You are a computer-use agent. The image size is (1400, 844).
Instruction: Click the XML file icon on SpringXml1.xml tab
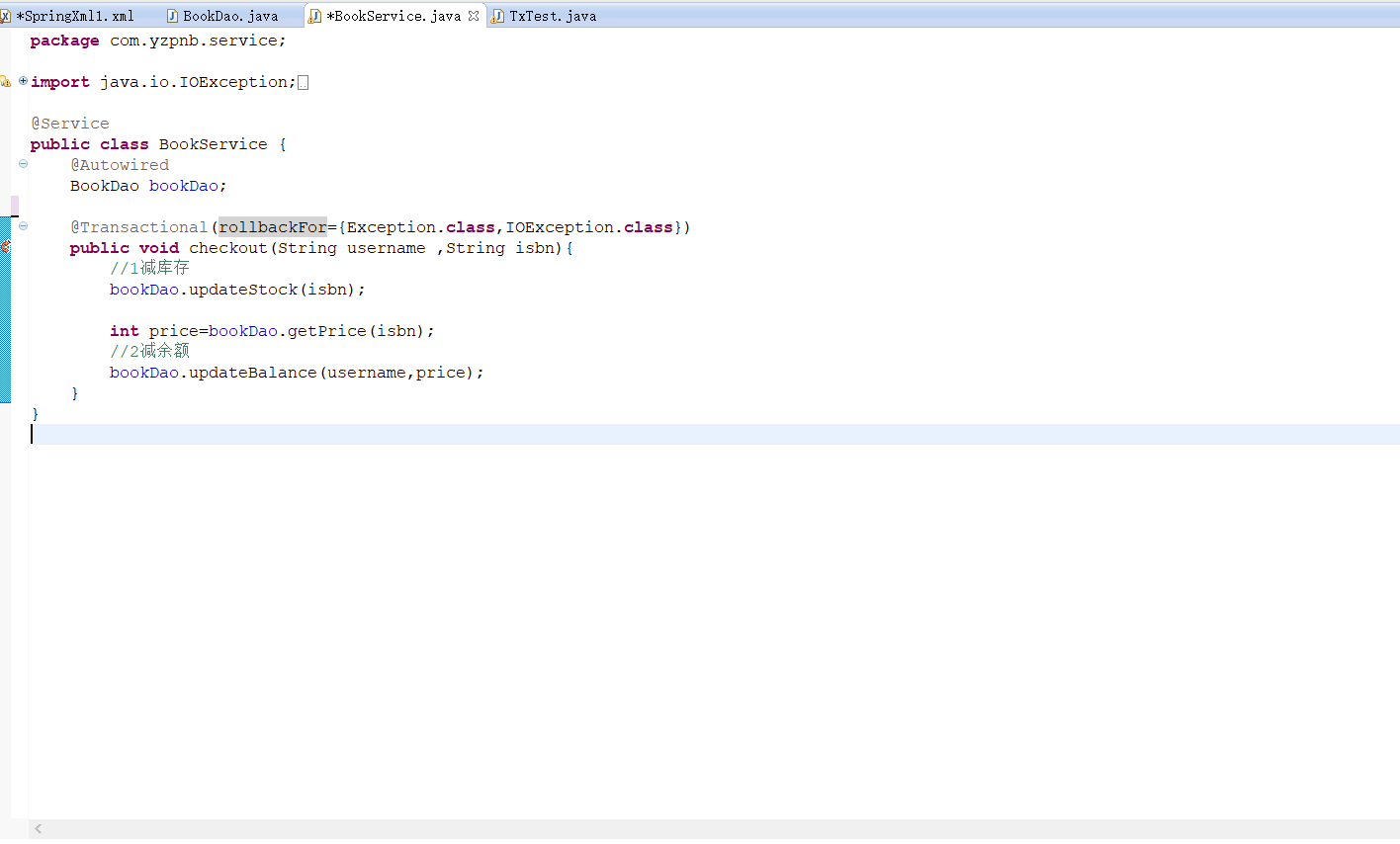[5, 16]
